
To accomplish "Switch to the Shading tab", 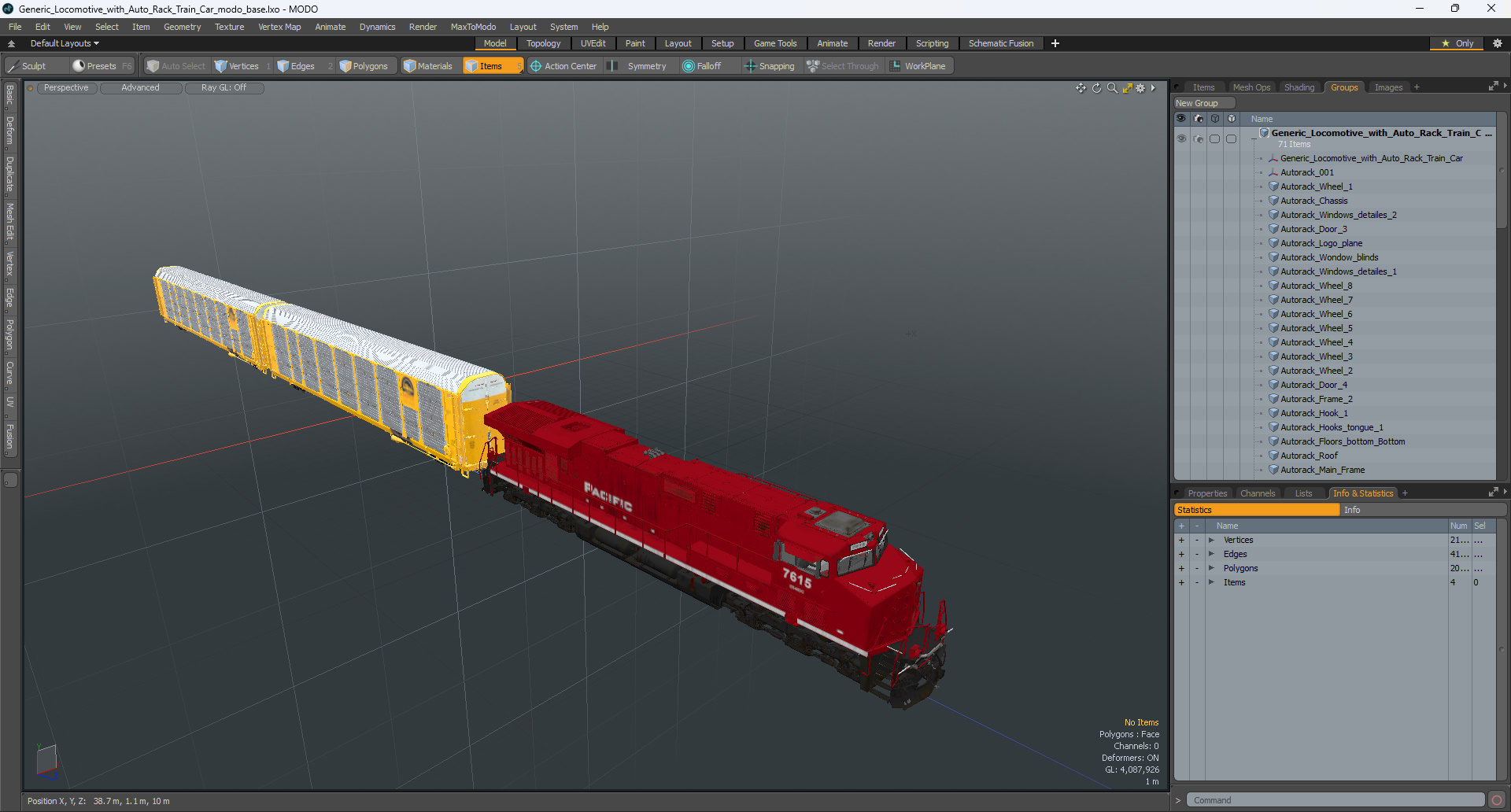I will tap(1299, 87).
